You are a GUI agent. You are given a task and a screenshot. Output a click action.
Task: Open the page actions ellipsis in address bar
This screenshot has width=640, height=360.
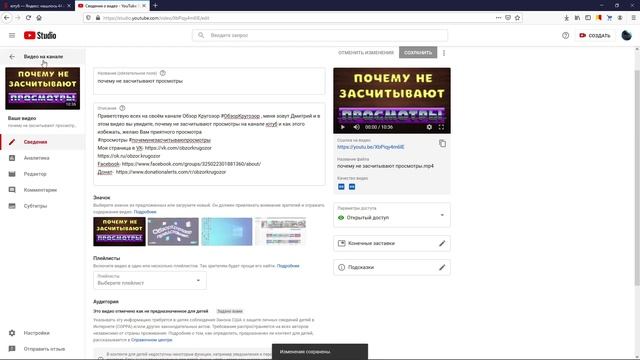(498, 18)
